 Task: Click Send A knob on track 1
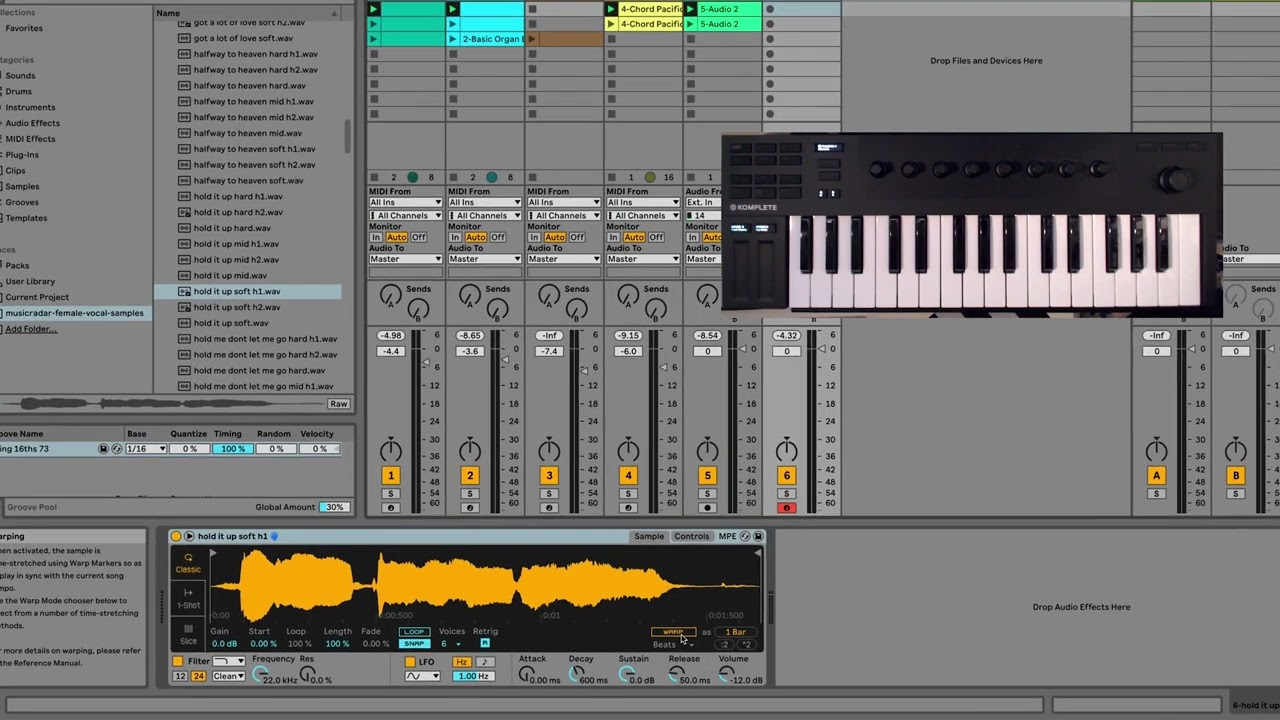click(x=391, y=296)
